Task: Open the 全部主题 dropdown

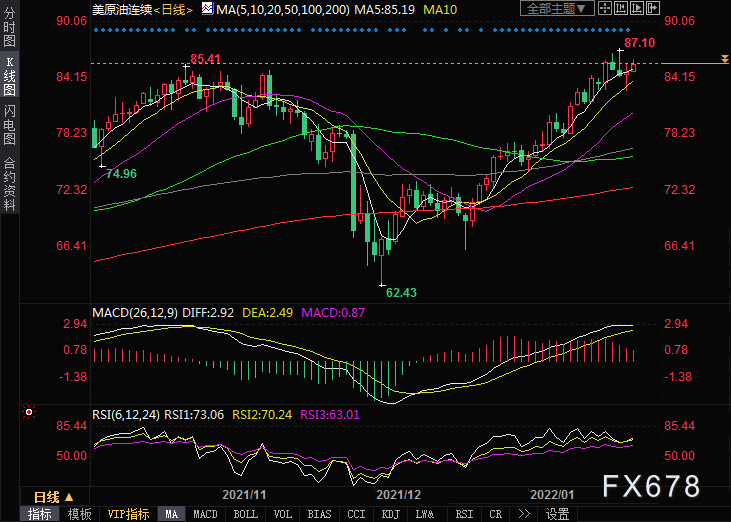Action: tap(557, 8)
